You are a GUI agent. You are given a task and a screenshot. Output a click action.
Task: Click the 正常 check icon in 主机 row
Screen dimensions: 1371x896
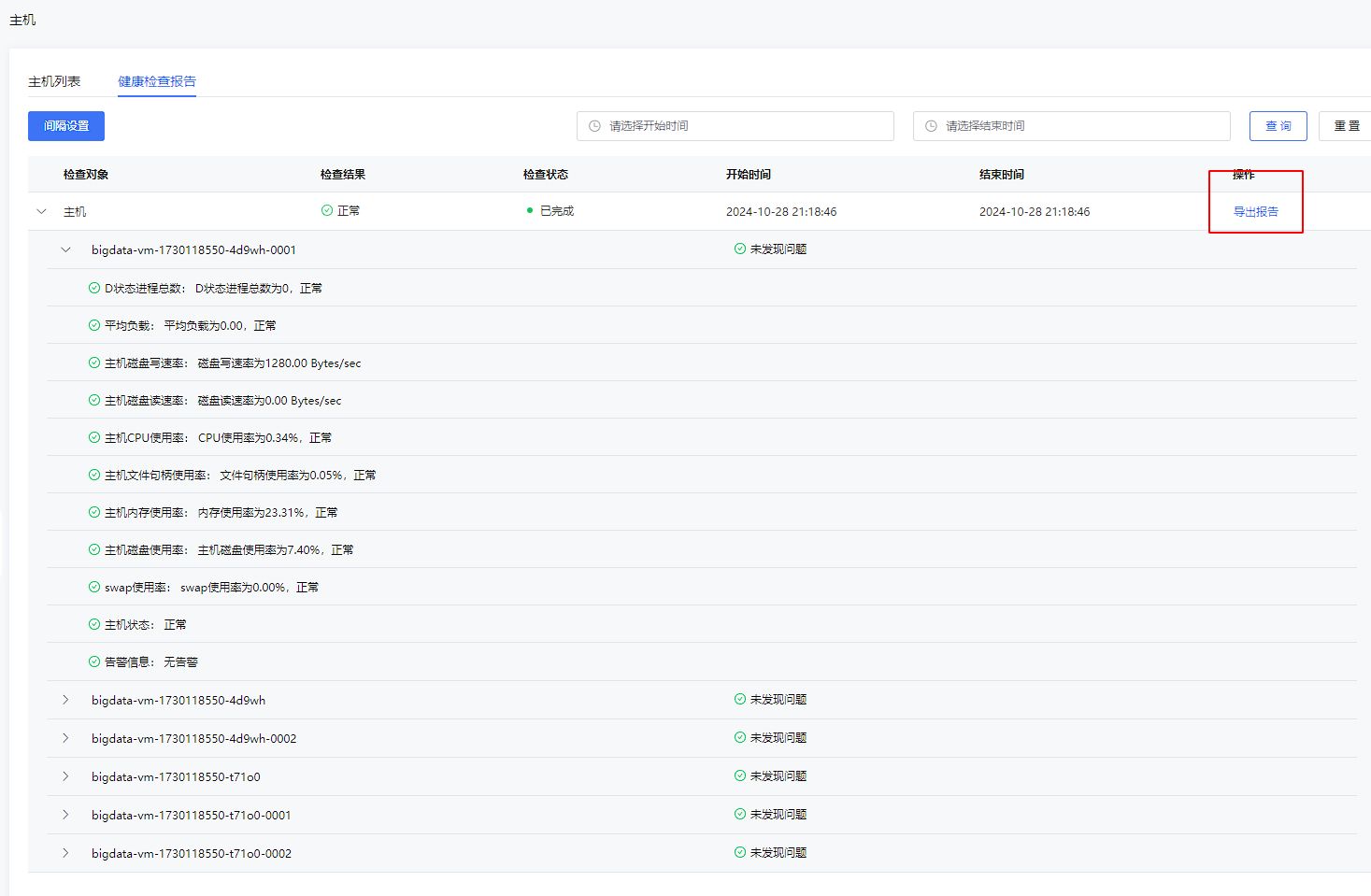327,210
